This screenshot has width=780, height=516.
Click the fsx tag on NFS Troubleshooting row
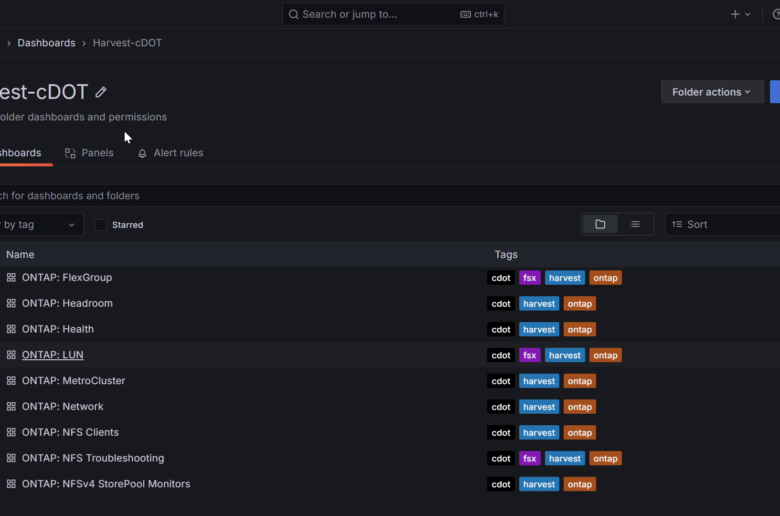[x=529, y=459]
